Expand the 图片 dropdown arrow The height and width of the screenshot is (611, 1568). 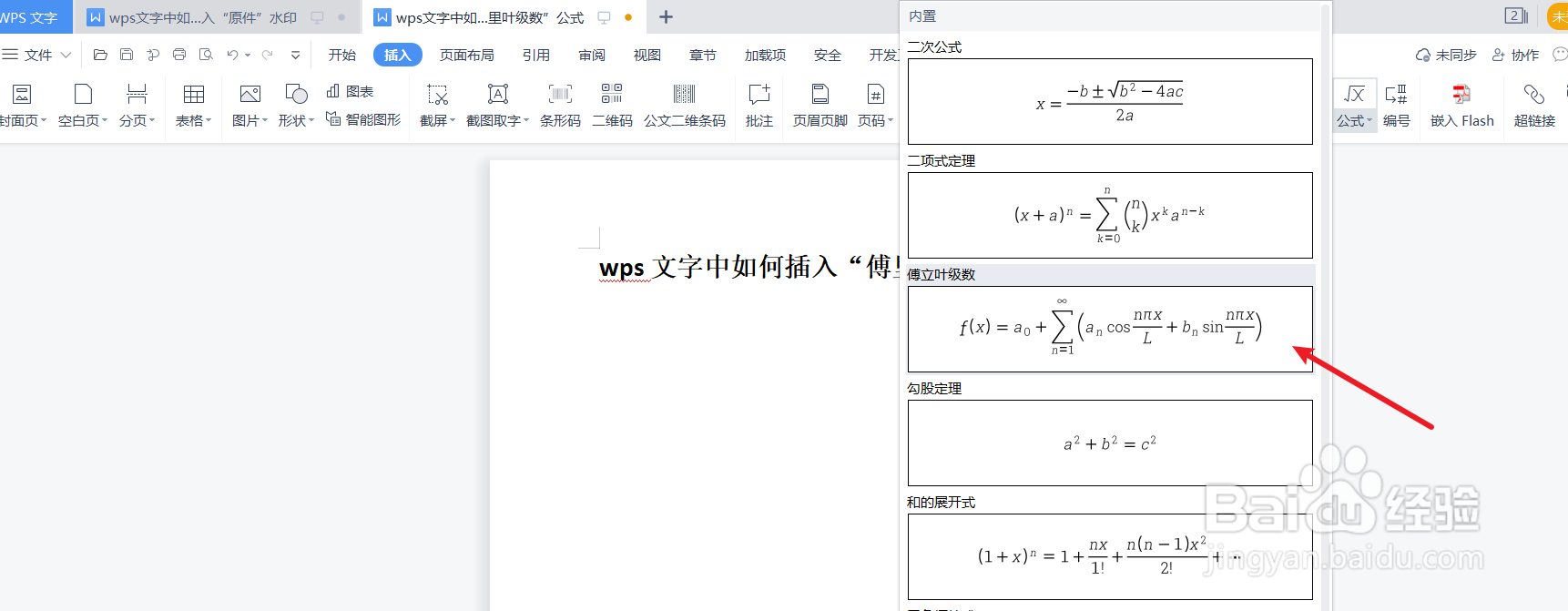click(x=264, y=120)
